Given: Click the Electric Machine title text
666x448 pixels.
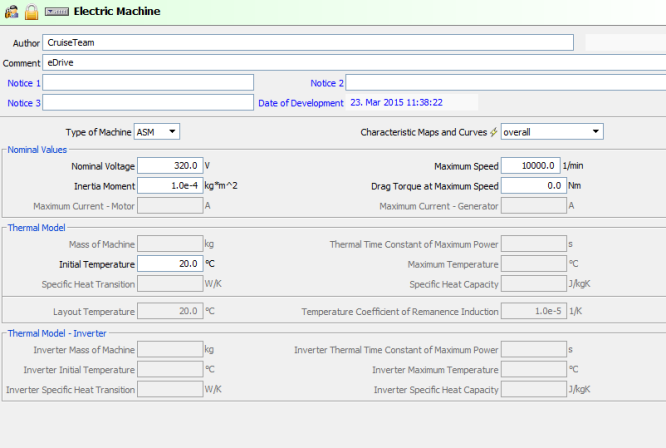Looking at the screenshot, I should (x=117, y=11).
